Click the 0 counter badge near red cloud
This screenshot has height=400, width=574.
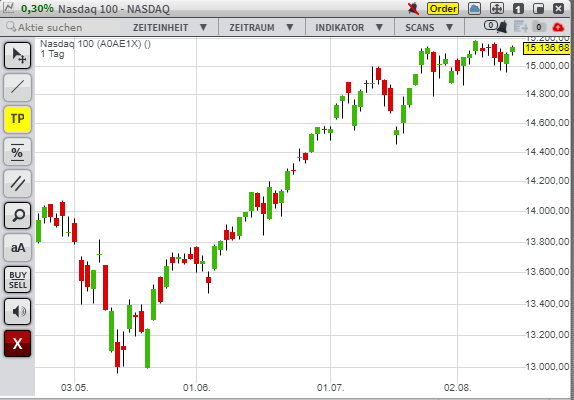pos(538,27)
